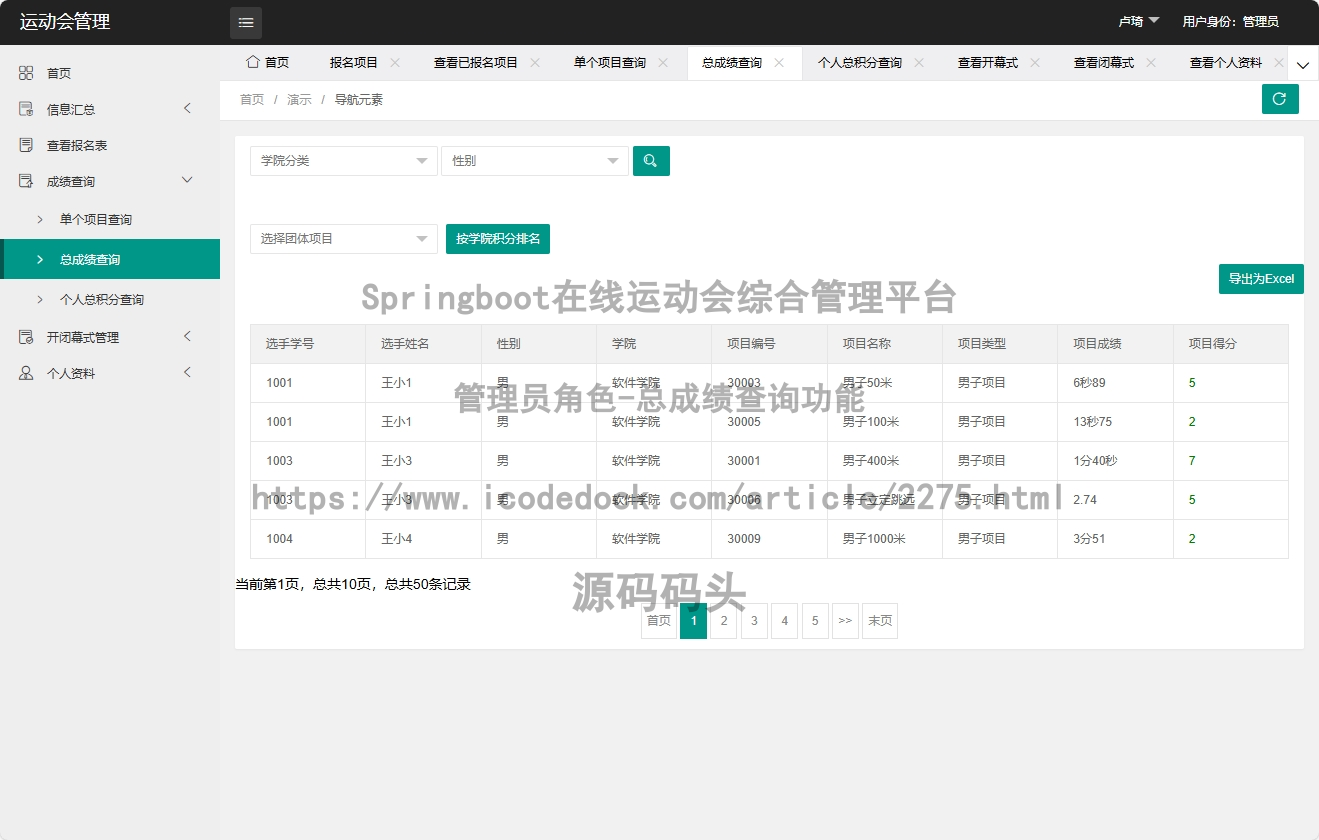
Task: Select 总成绩查询 in the sidebar
Action: [110, 259]
